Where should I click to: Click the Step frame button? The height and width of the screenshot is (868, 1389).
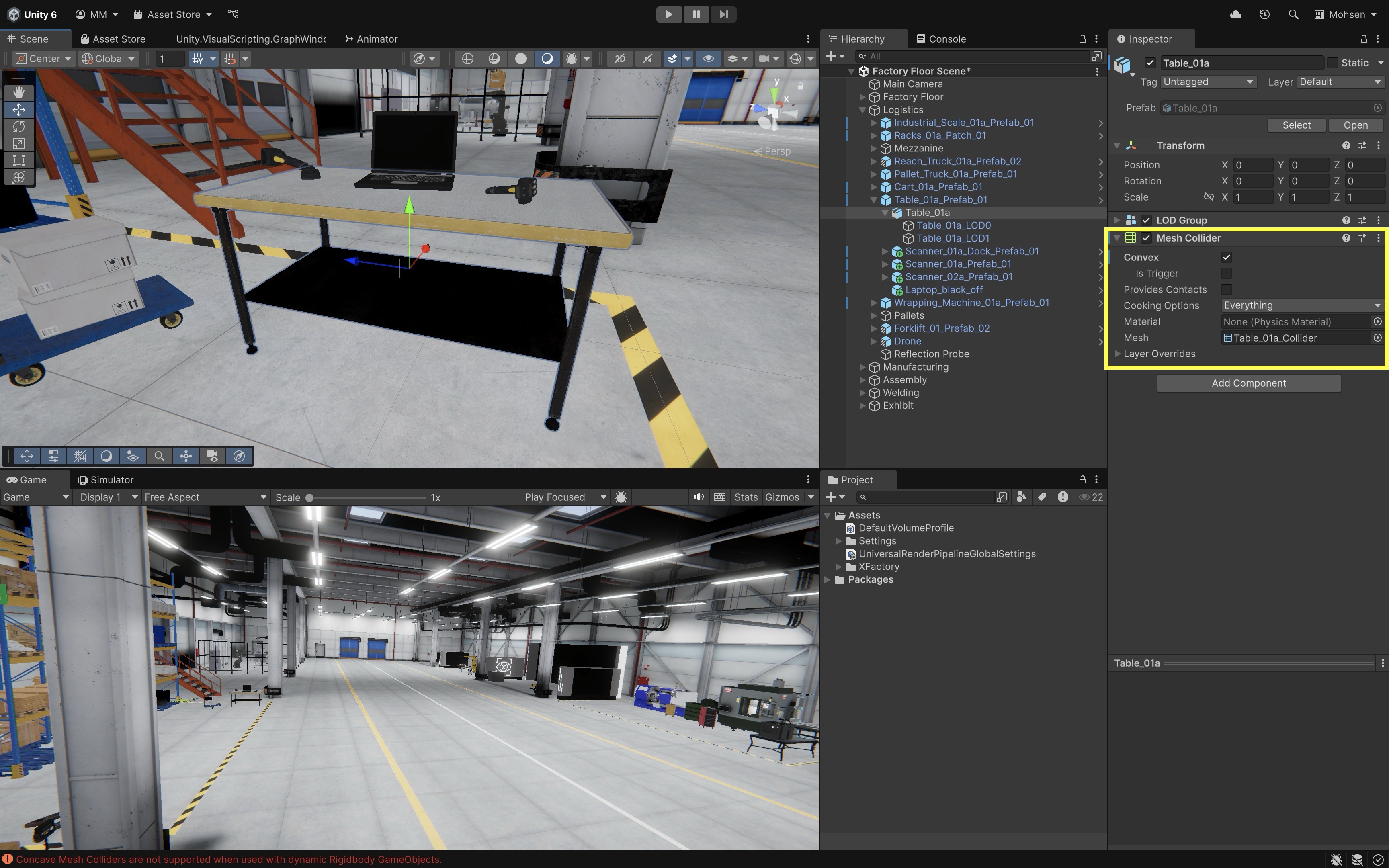(723, 14)
